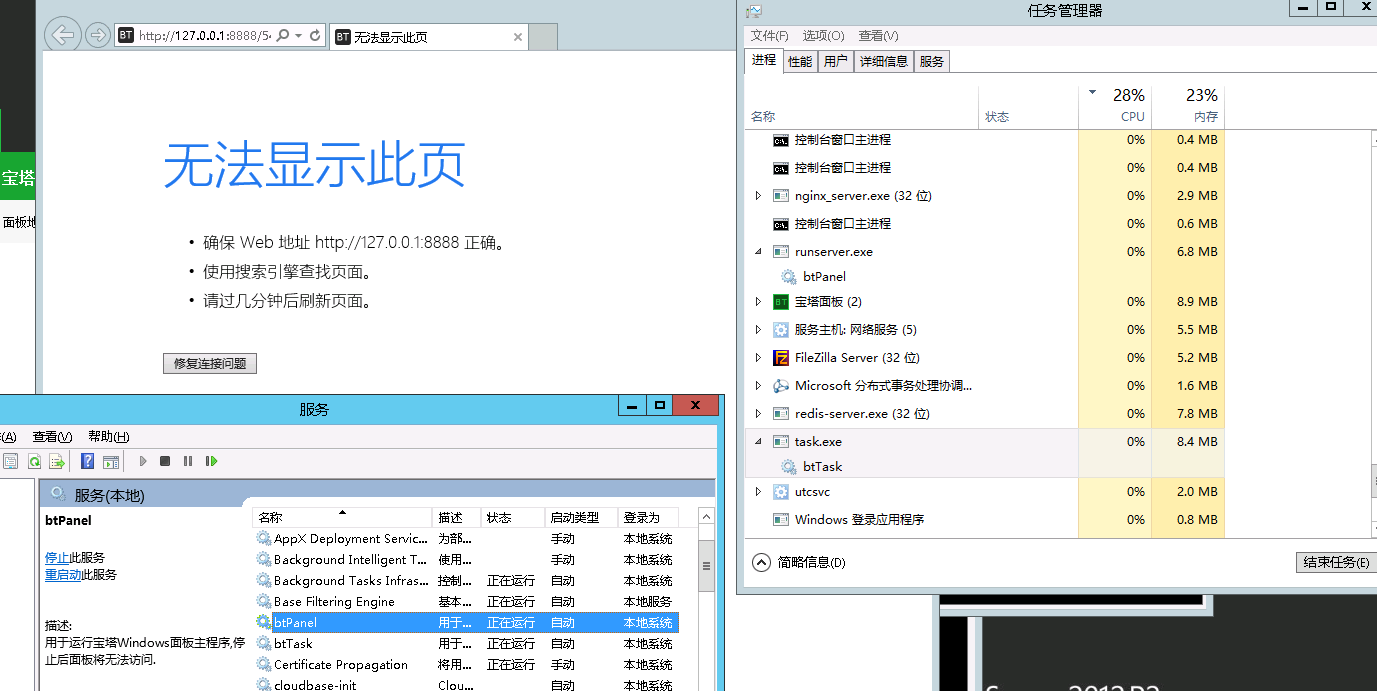Switch to the 详细信息 tab
This screenshot has width=1377, height=691.
click(884, 61)
